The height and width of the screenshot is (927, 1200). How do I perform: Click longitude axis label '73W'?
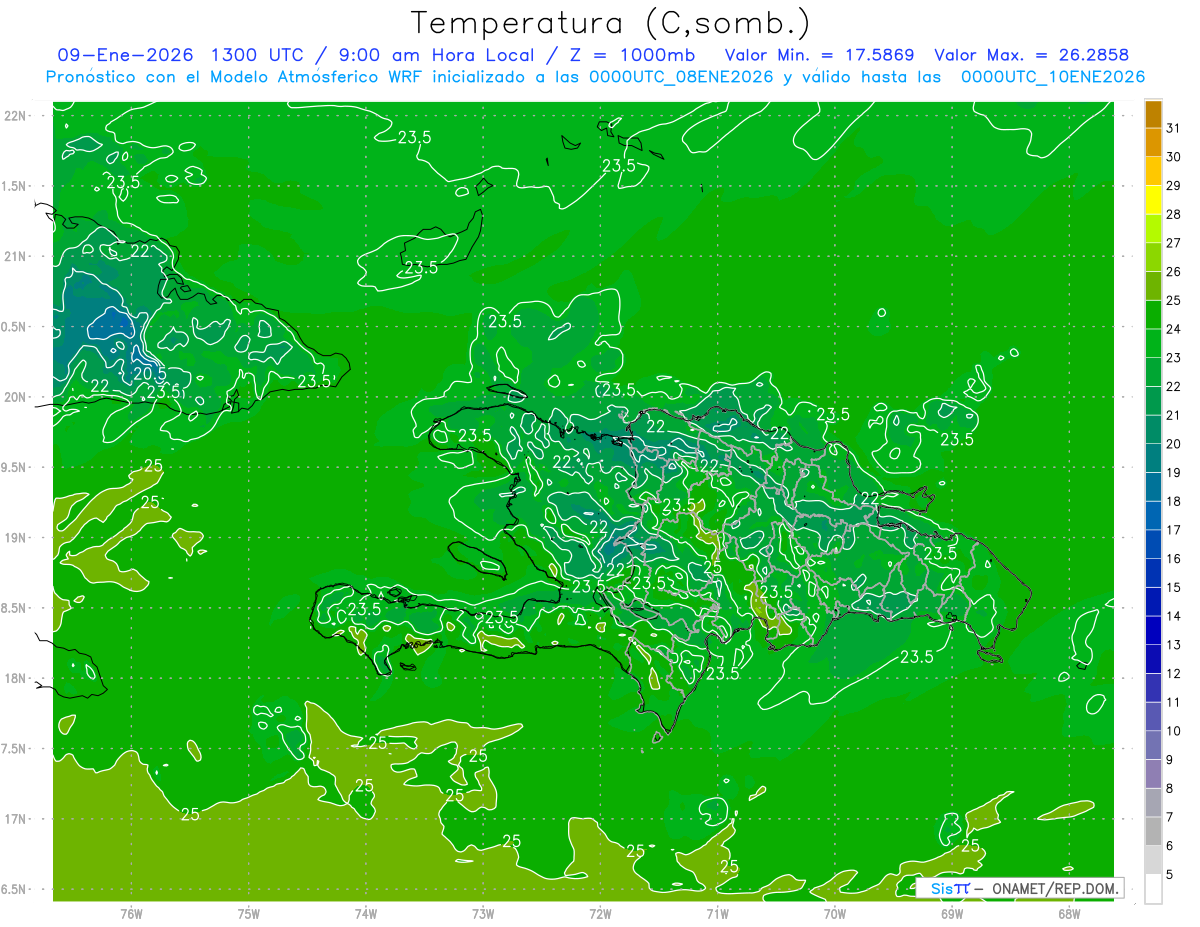(x=483, y=914)
